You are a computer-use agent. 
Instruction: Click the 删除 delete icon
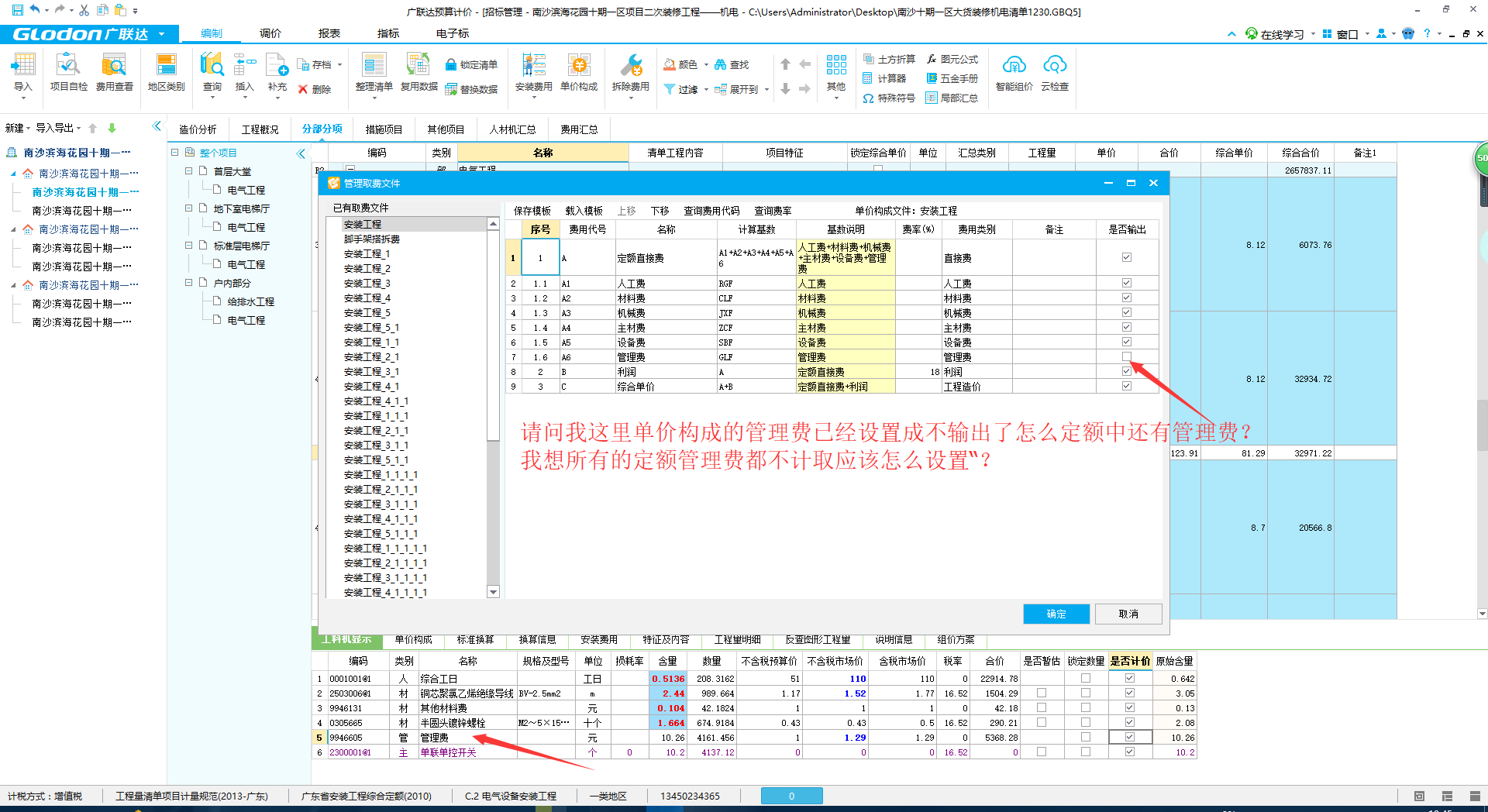click(315, 90)
